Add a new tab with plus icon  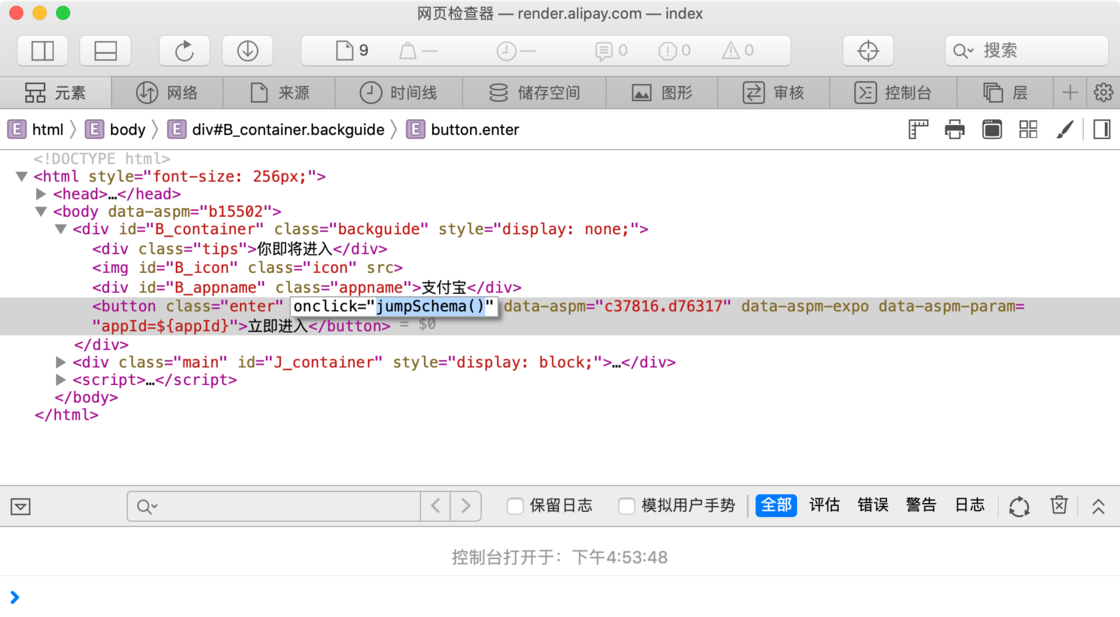point(1070,93)
